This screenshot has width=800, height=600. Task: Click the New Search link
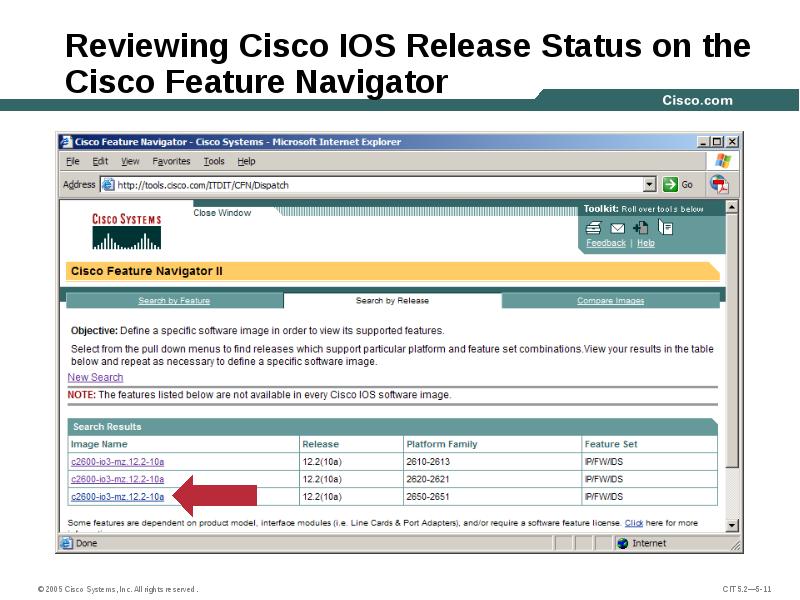[95, 378]
